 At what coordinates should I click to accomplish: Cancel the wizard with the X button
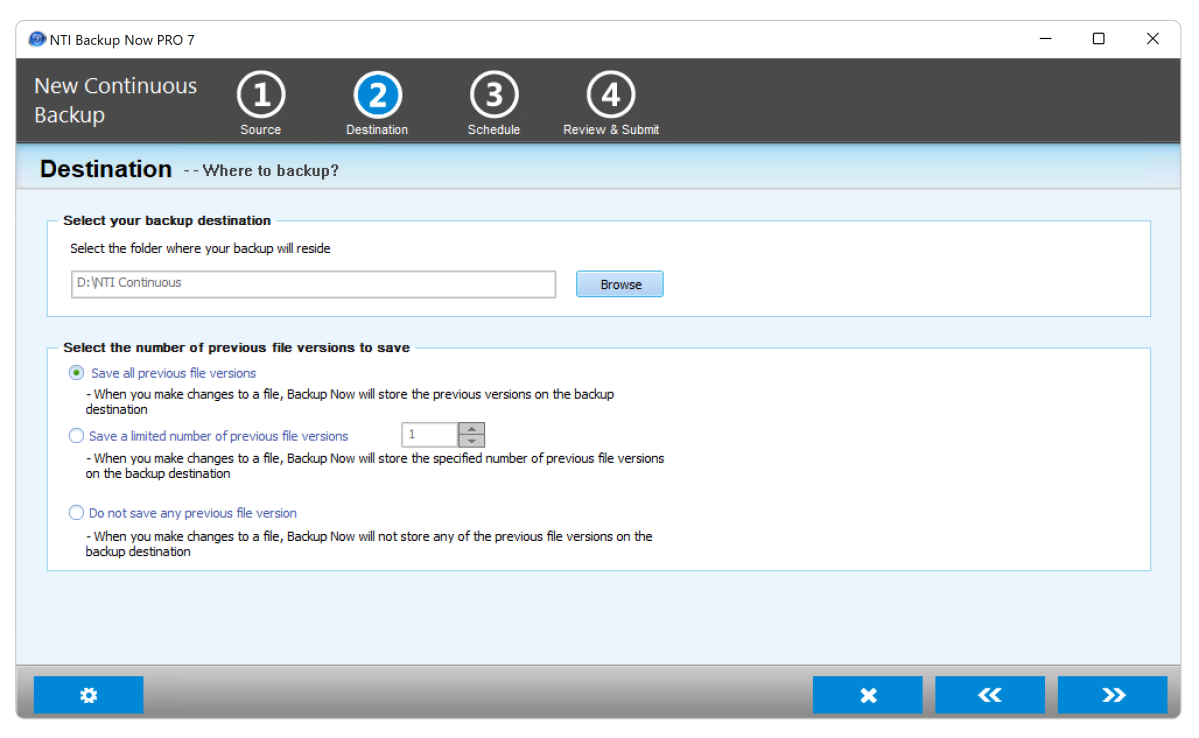(x=867, y=694)
